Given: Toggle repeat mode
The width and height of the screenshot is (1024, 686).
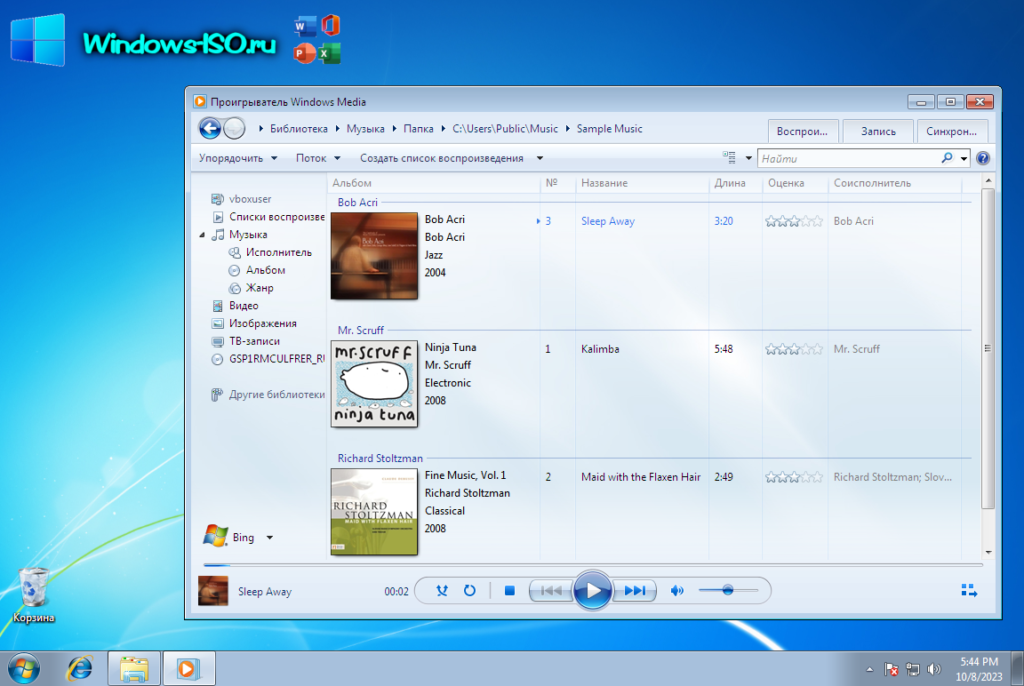Looking at the screenshot, I should coord(470,591).
